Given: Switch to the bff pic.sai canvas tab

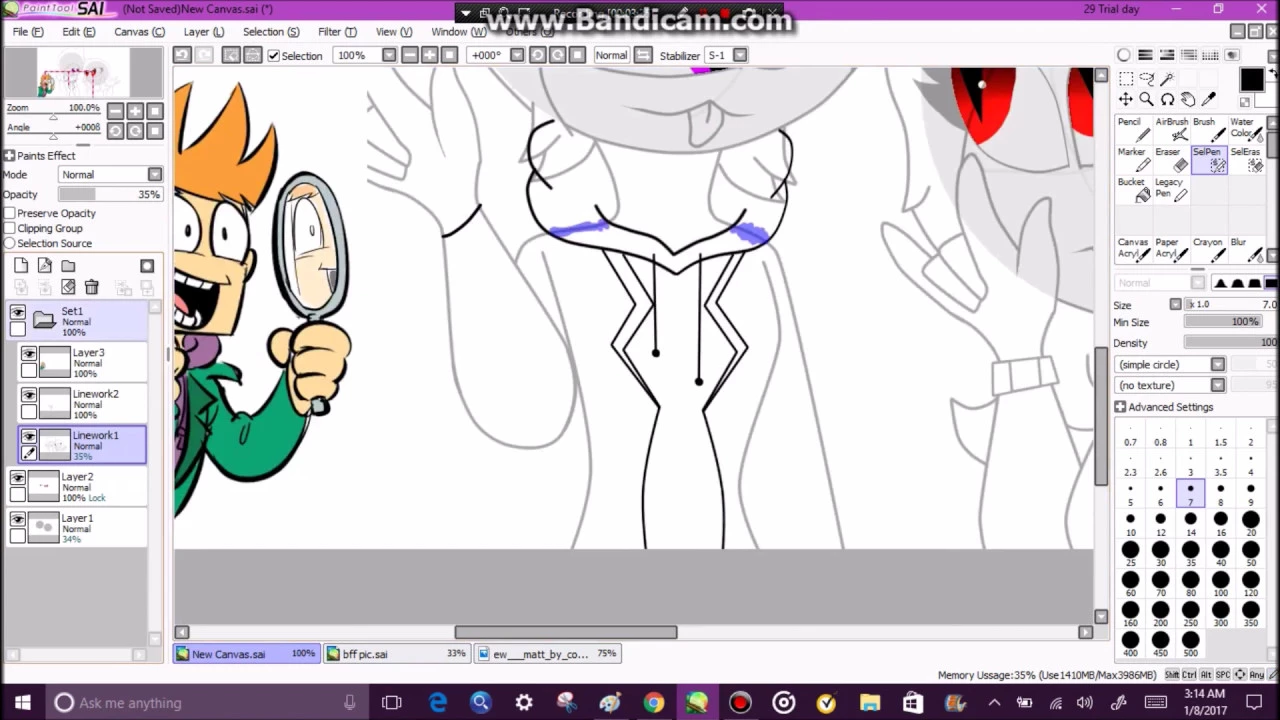Looking at the screenshot, I should click(x=397, y=654).
